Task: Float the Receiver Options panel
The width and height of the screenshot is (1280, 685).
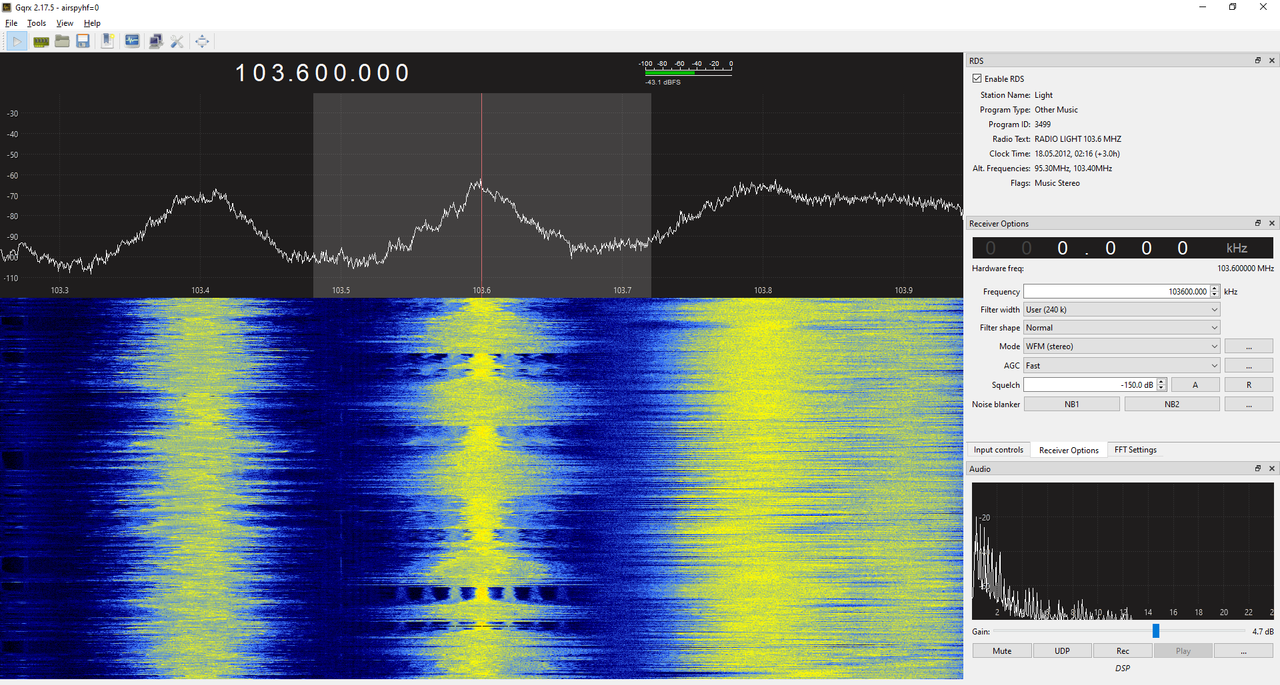Action: pyautogui.click(x=1258, y=223)
